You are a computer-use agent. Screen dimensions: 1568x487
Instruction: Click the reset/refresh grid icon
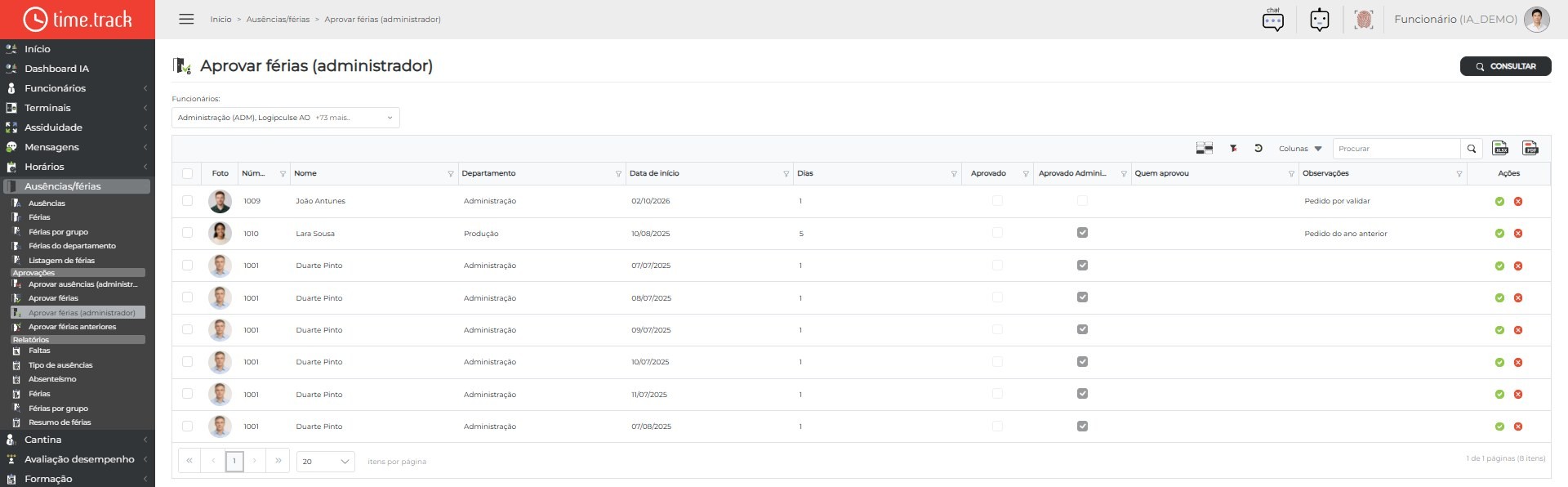(x=1258, y=148)
